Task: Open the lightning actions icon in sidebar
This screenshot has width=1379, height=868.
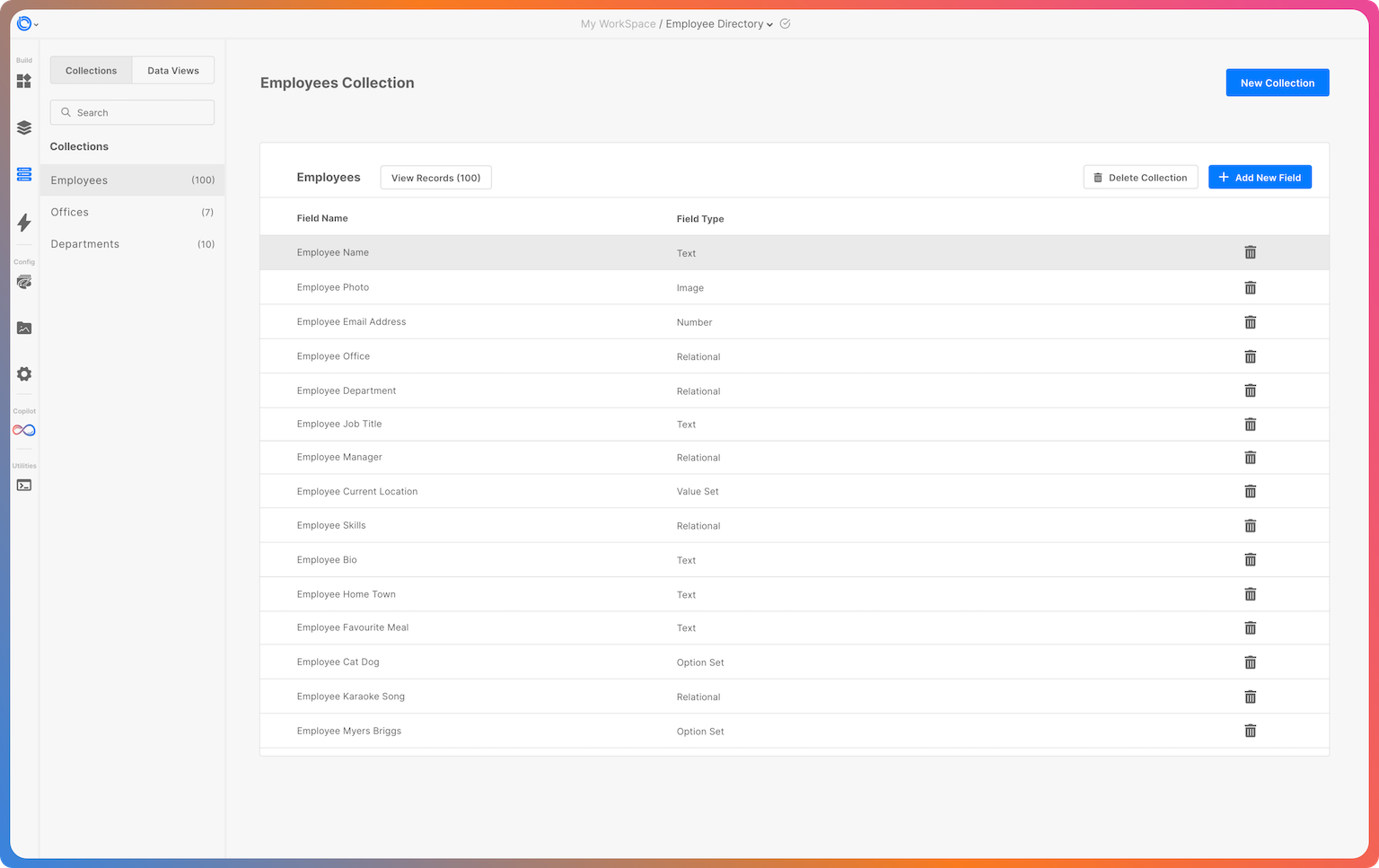Action: click(24, 224)
